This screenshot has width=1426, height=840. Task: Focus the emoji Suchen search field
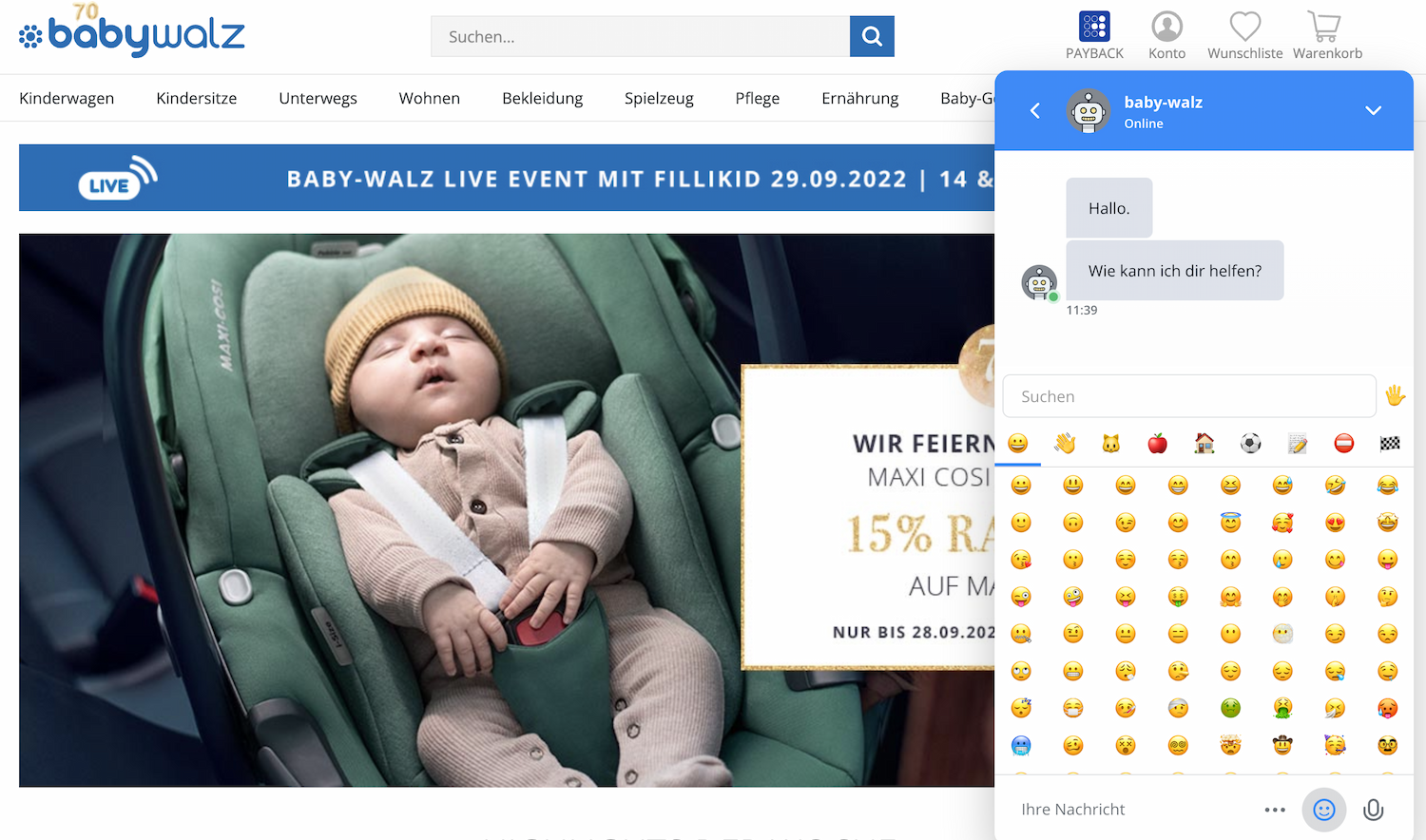click(x=1189, y=396)
